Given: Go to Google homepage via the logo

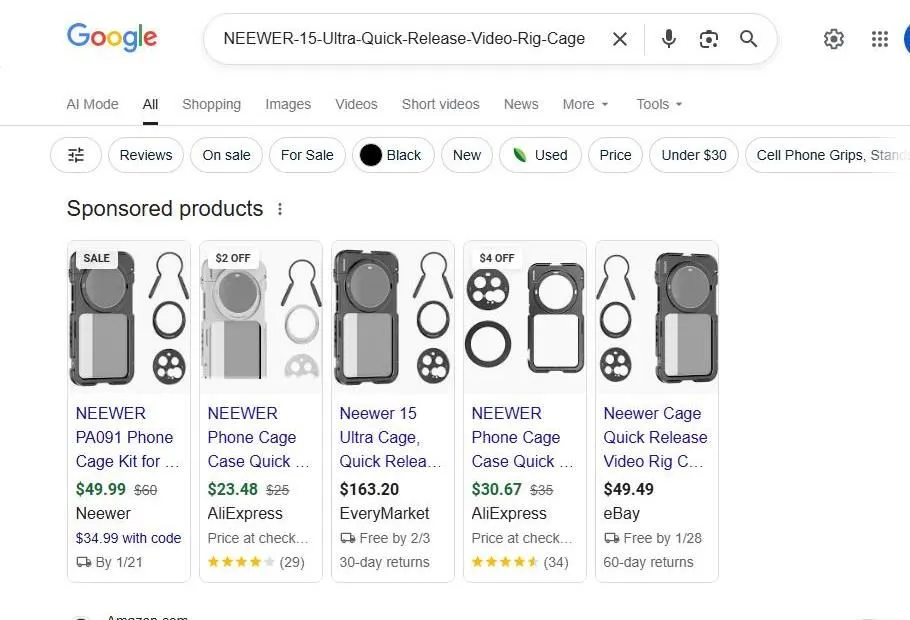Looking at the screenshot, I should (111, 38).
